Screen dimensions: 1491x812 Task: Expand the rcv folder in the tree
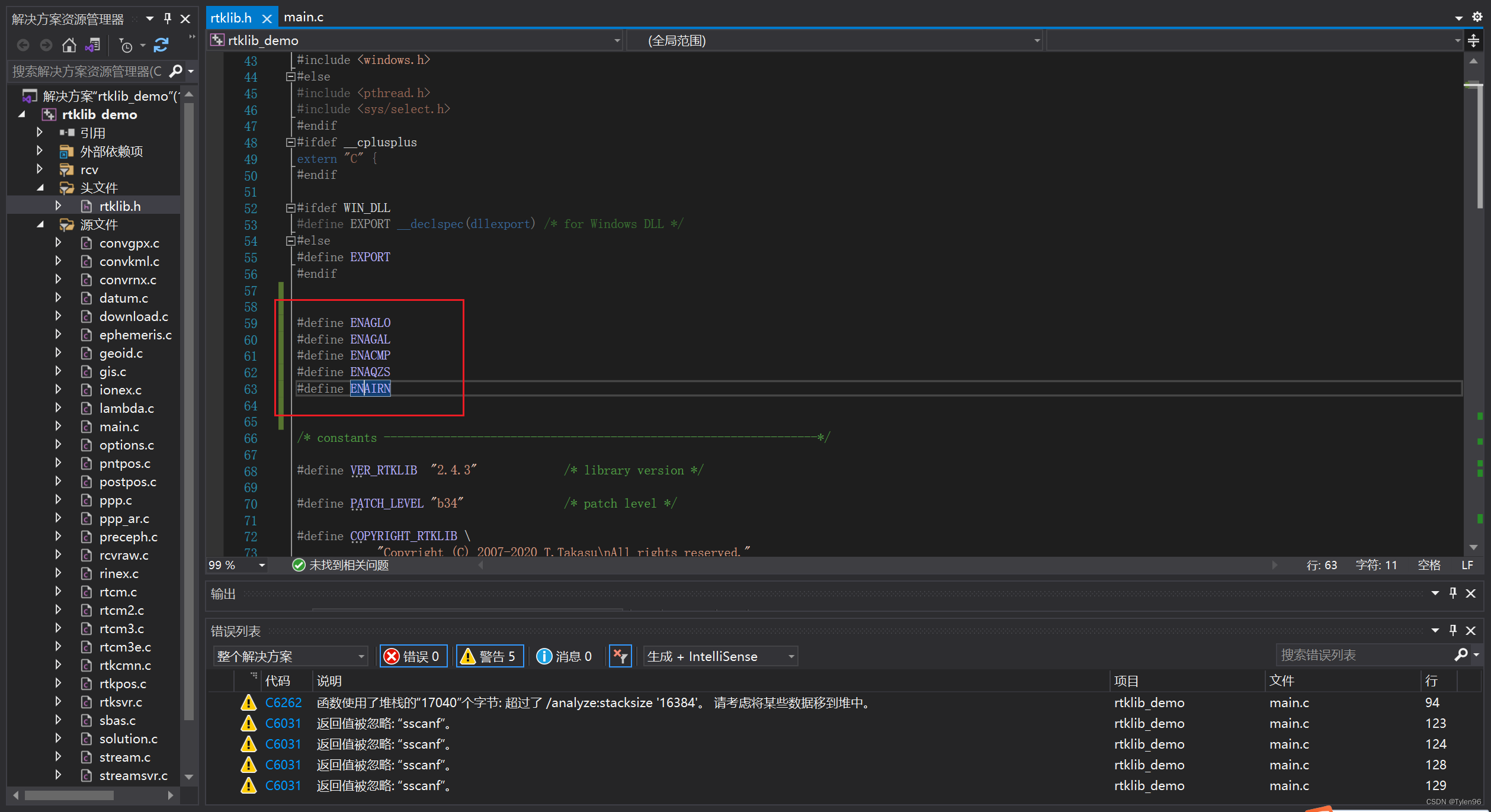(x=40, y=169)
